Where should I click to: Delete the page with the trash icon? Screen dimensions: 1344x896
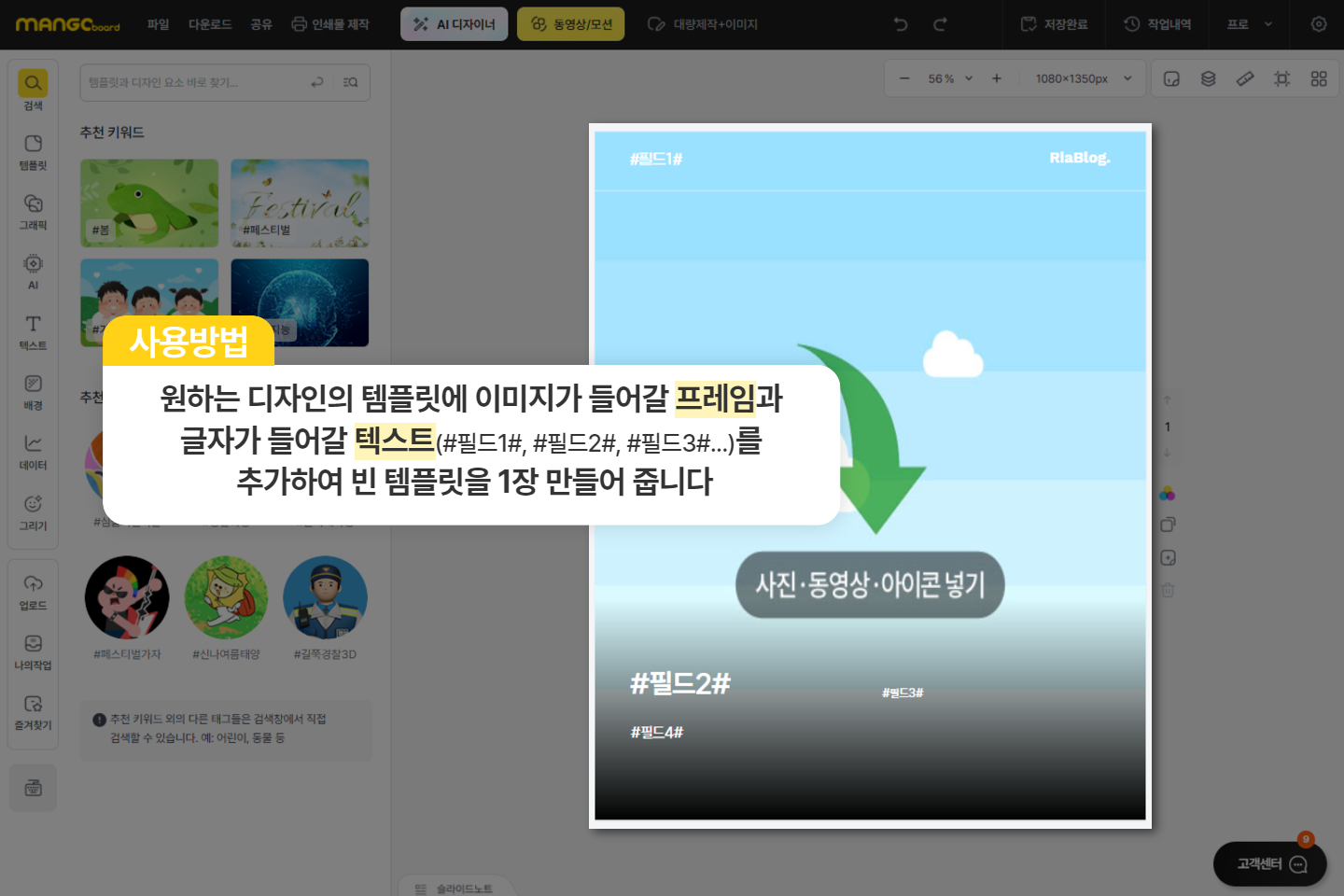[x=1167, y=590]
